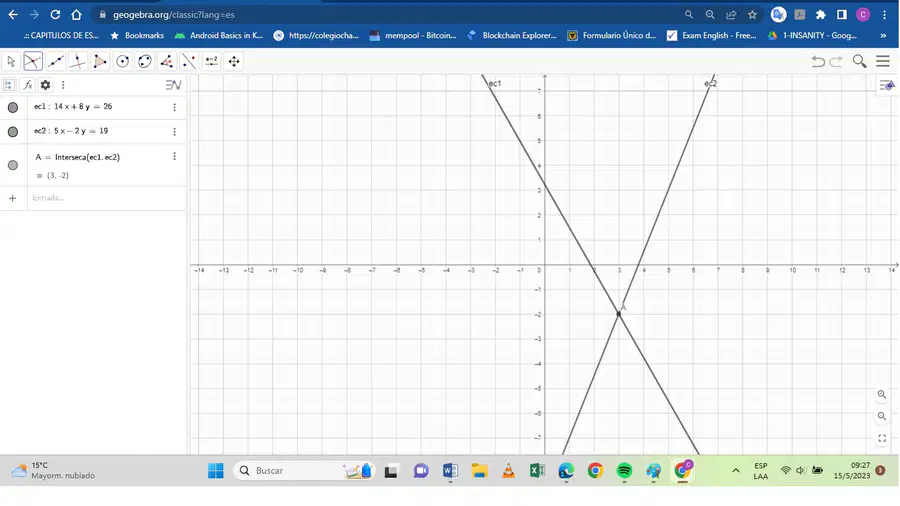Click the ec2: 5x − 2y = 19 equation

(71, 131)
